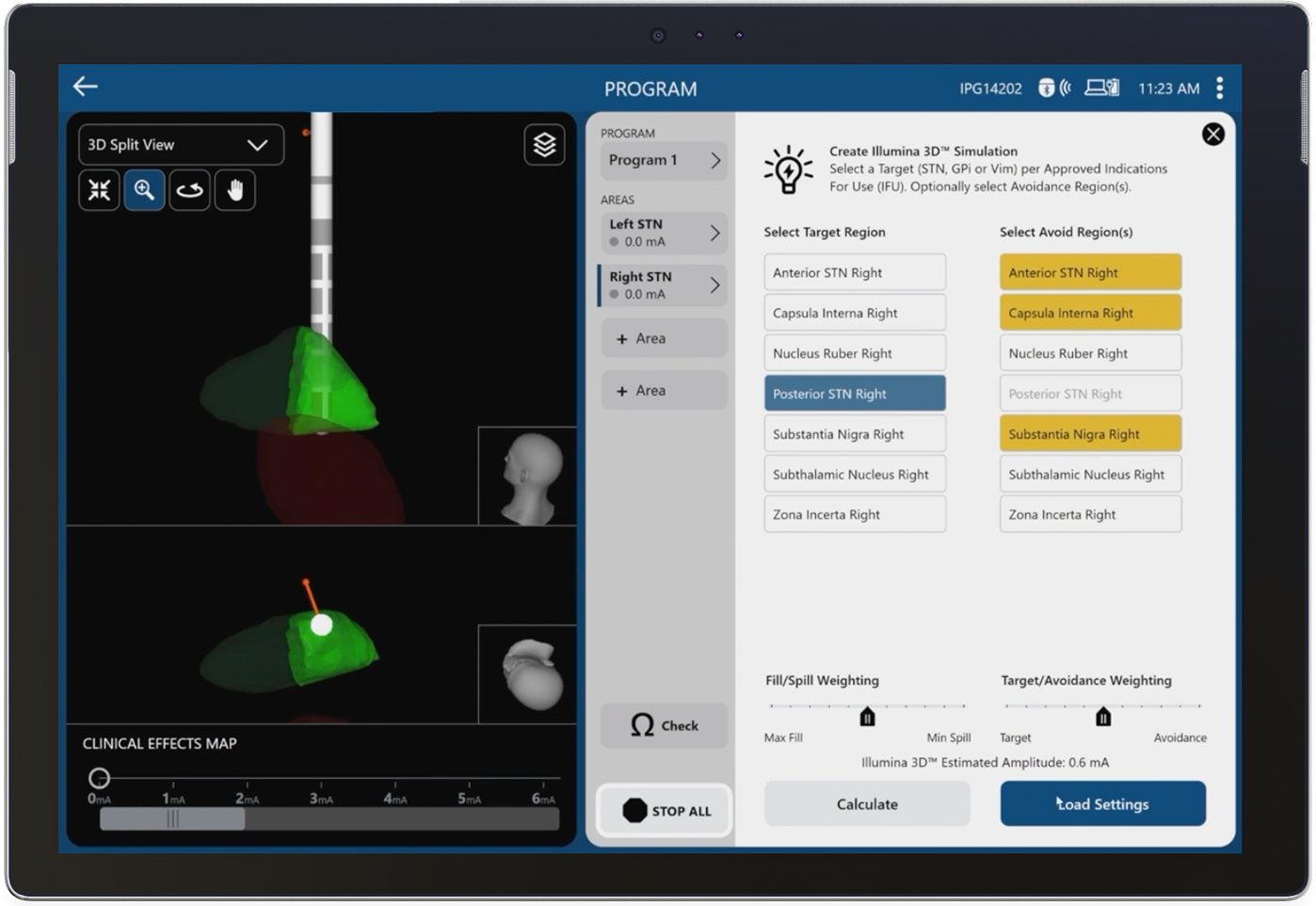1316x906 pixels.
Task: Select the Right STN area tab
Action: tap(664, 285)
